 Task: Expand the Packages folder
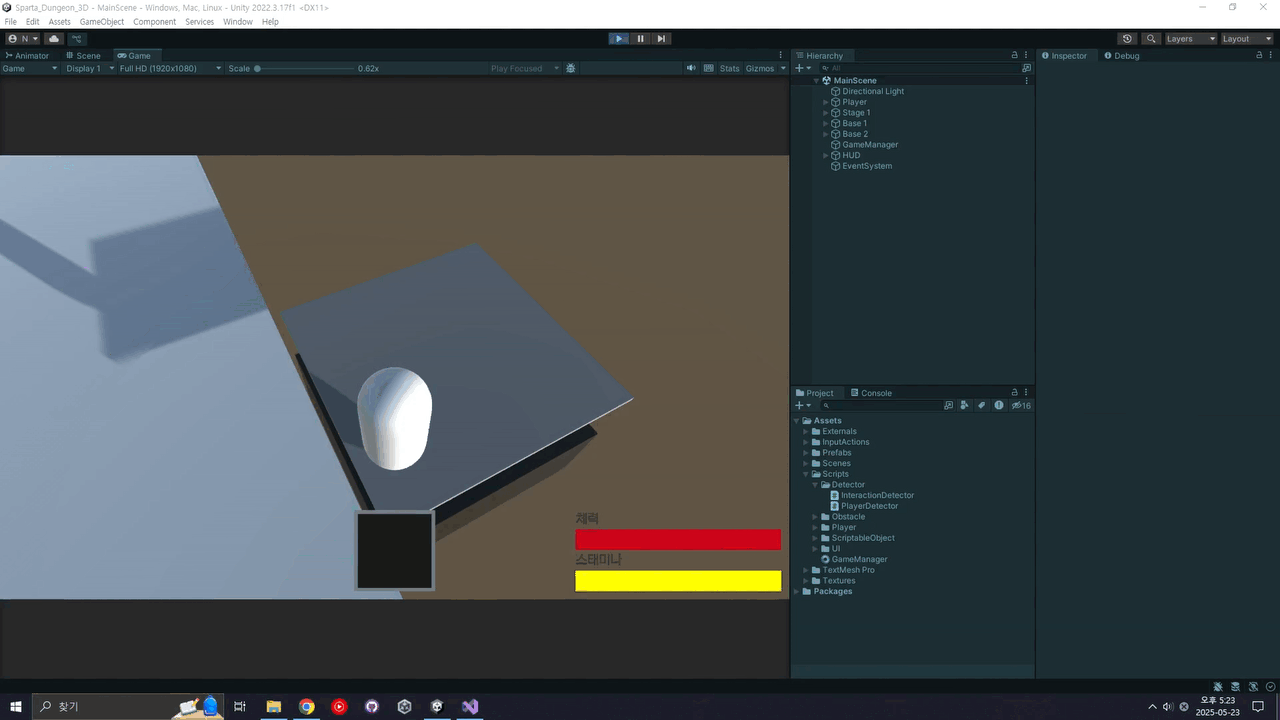pos(797,591)
